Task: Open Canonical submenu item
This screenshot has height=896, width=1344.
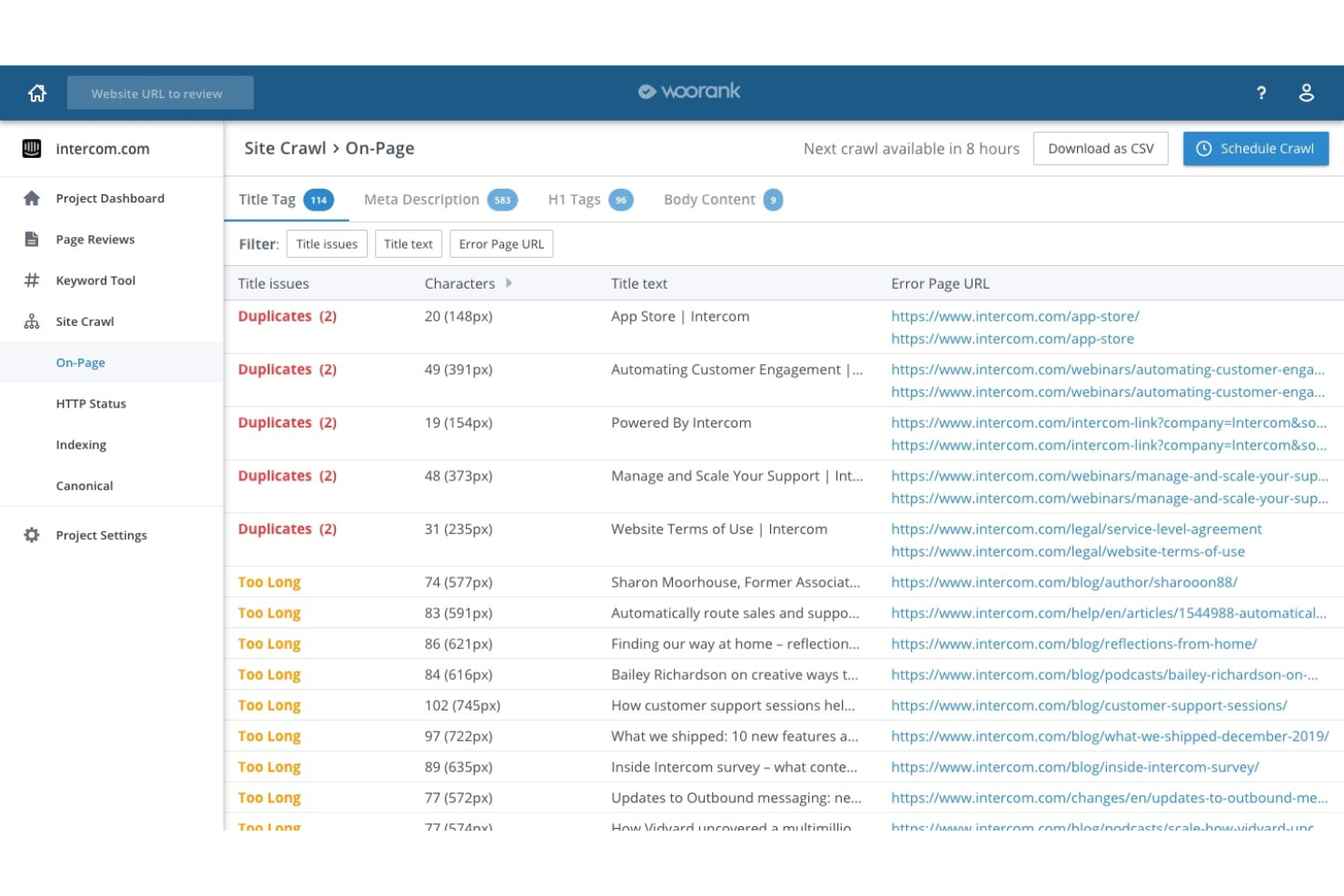Action: pos(84,486)
